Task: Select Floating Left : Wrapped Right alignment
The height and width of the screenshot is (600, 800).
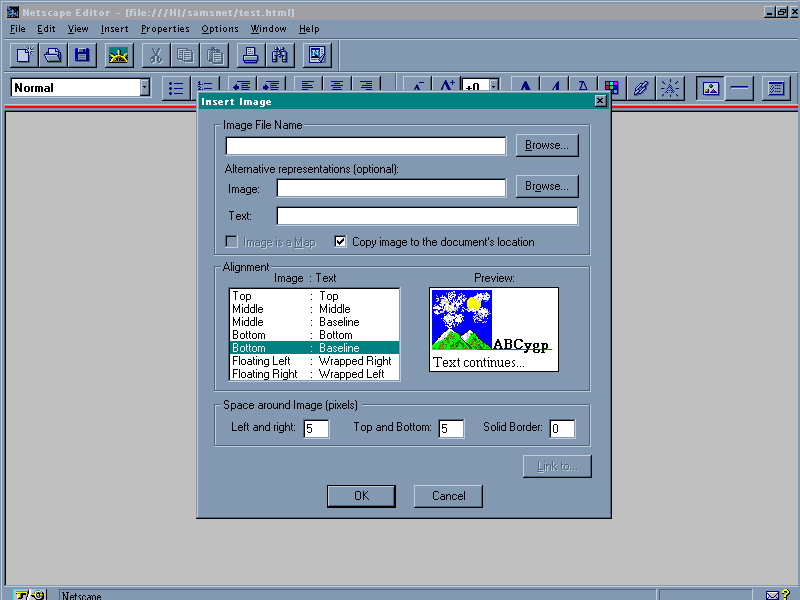Action: pos(314,361)
